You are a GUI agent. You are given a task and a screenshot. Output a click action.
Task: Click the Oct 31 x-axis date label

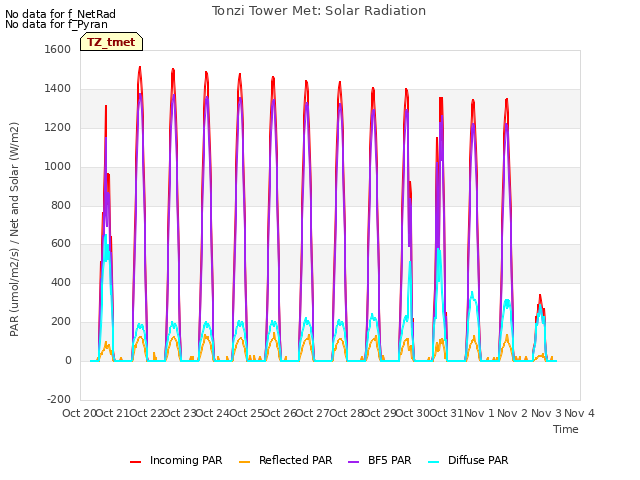point(447,413)
